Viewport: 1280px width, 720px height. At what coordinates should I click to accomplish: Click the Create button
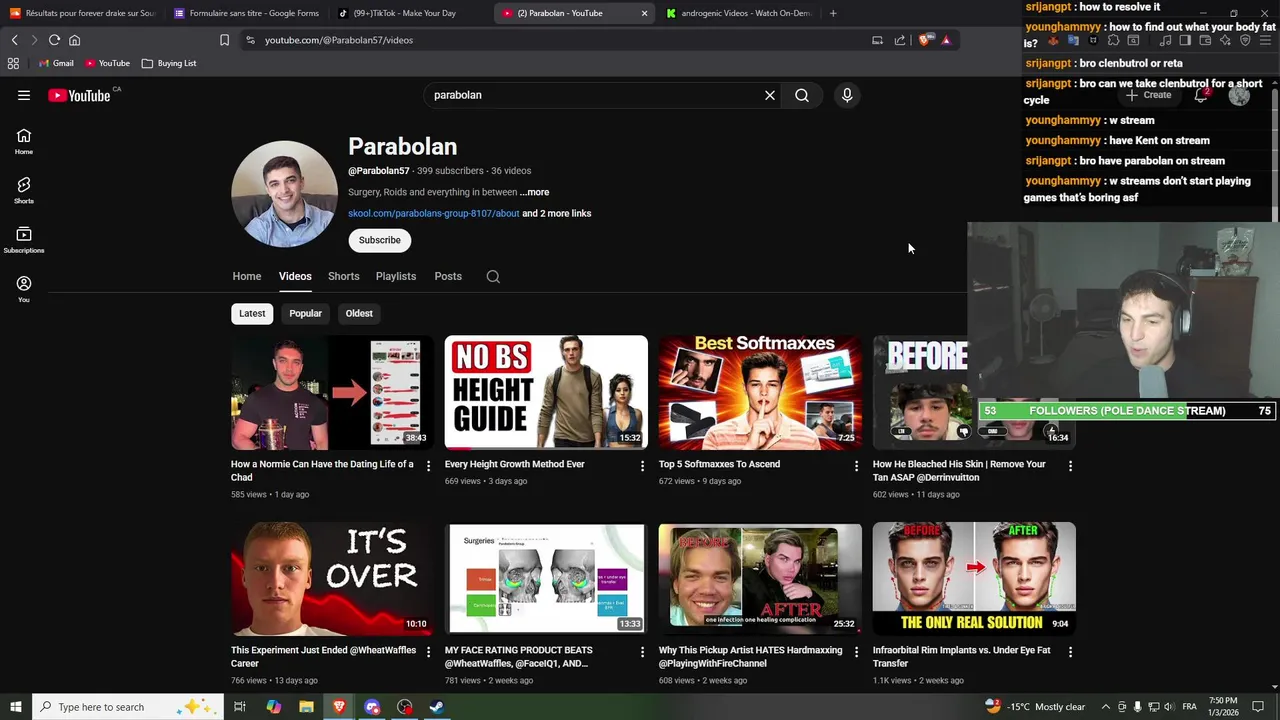pos(1148,95)
